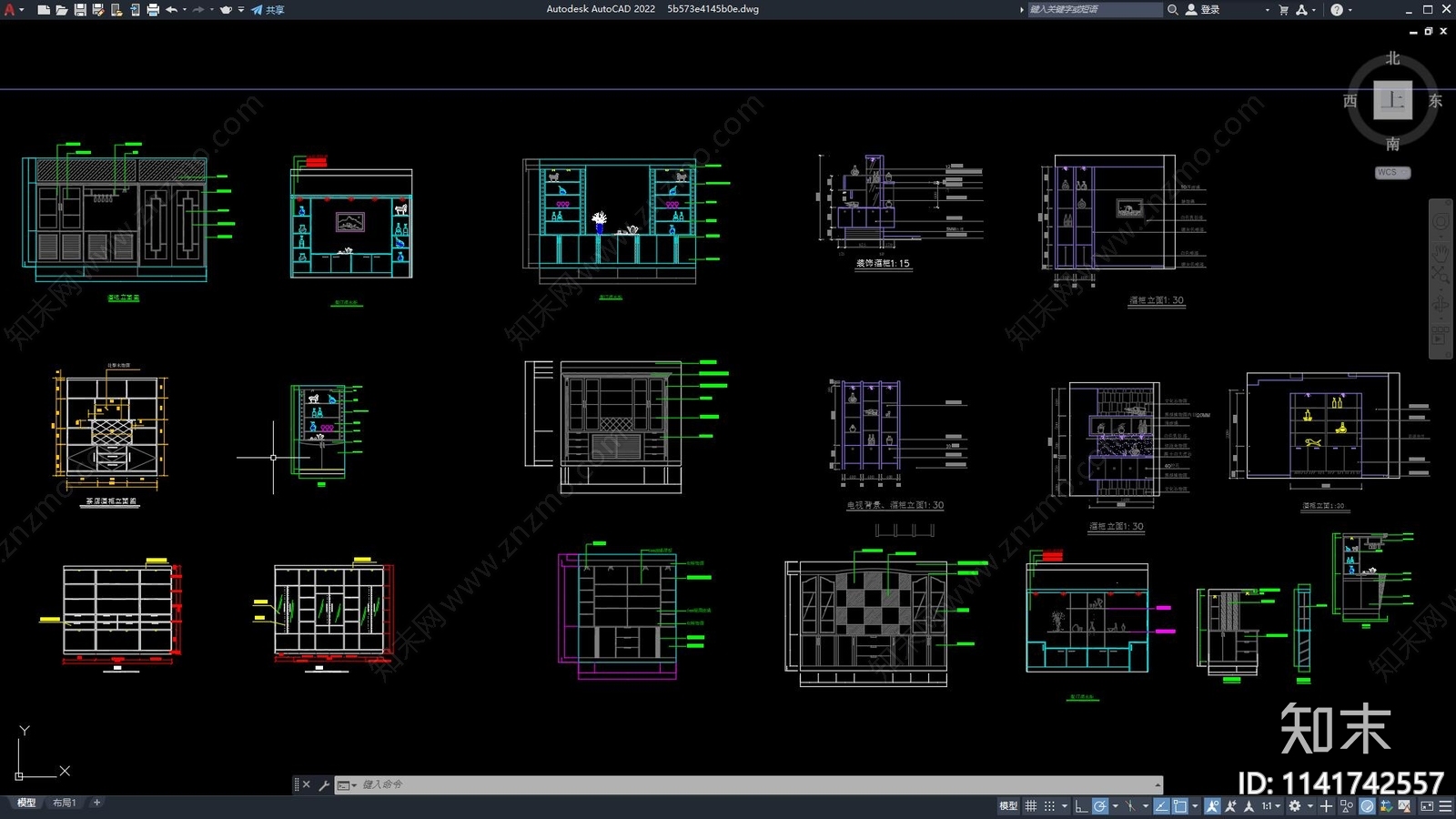1456x819 pixels.
Task: Click the Save icon in quick access toolbar
Action: (80, 10)
